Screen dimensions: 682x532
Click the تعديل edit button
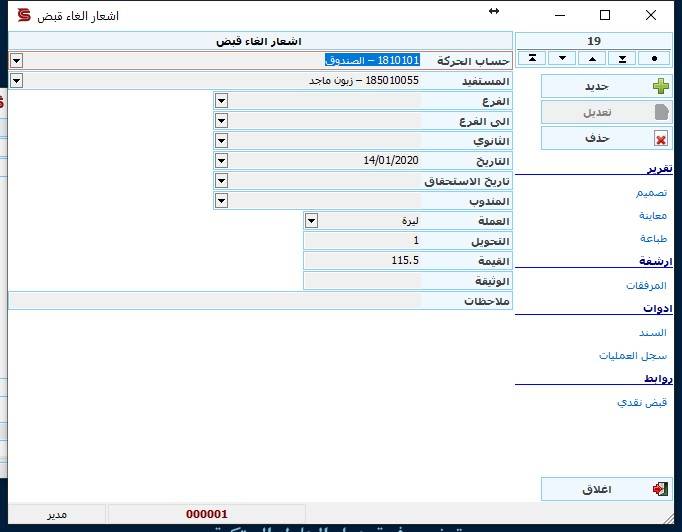pos(606,112)
